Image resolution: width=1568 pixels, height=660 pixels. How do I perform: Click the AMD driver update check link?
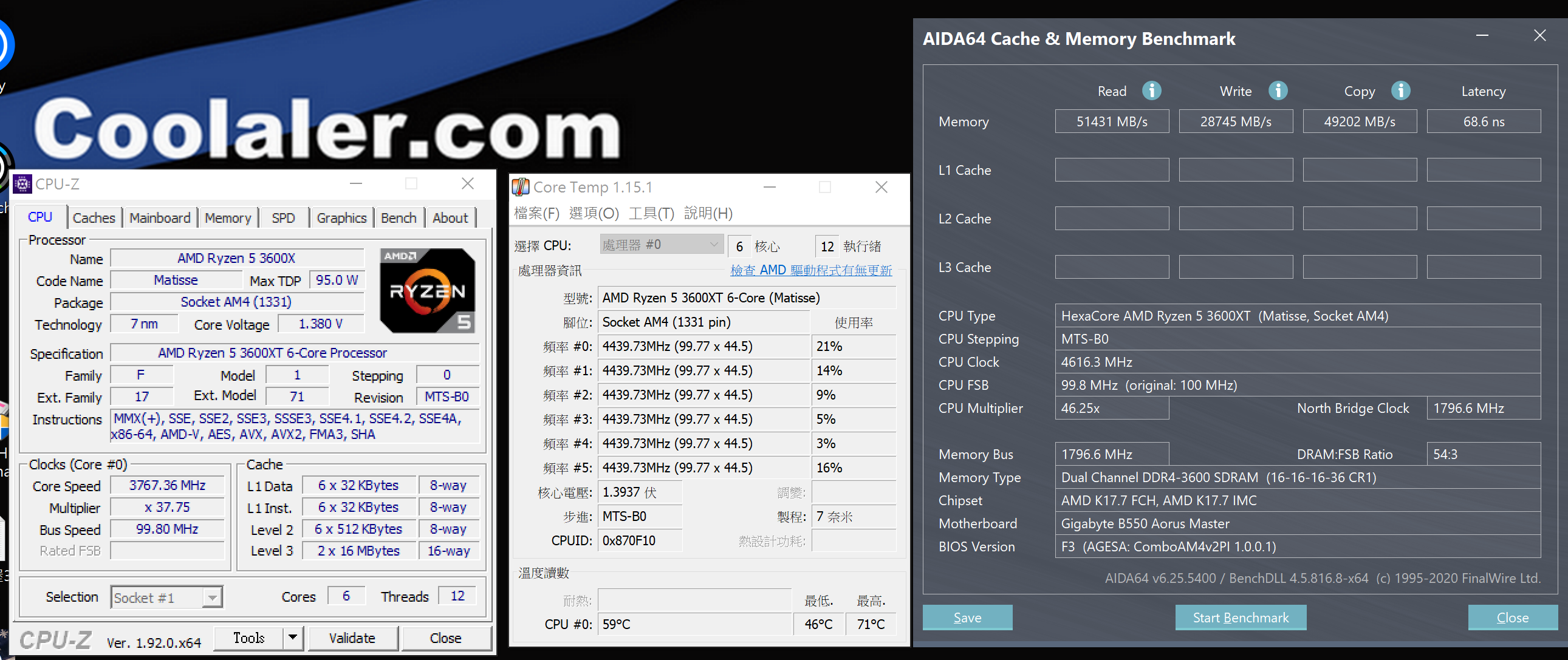(x=811, y=270)
